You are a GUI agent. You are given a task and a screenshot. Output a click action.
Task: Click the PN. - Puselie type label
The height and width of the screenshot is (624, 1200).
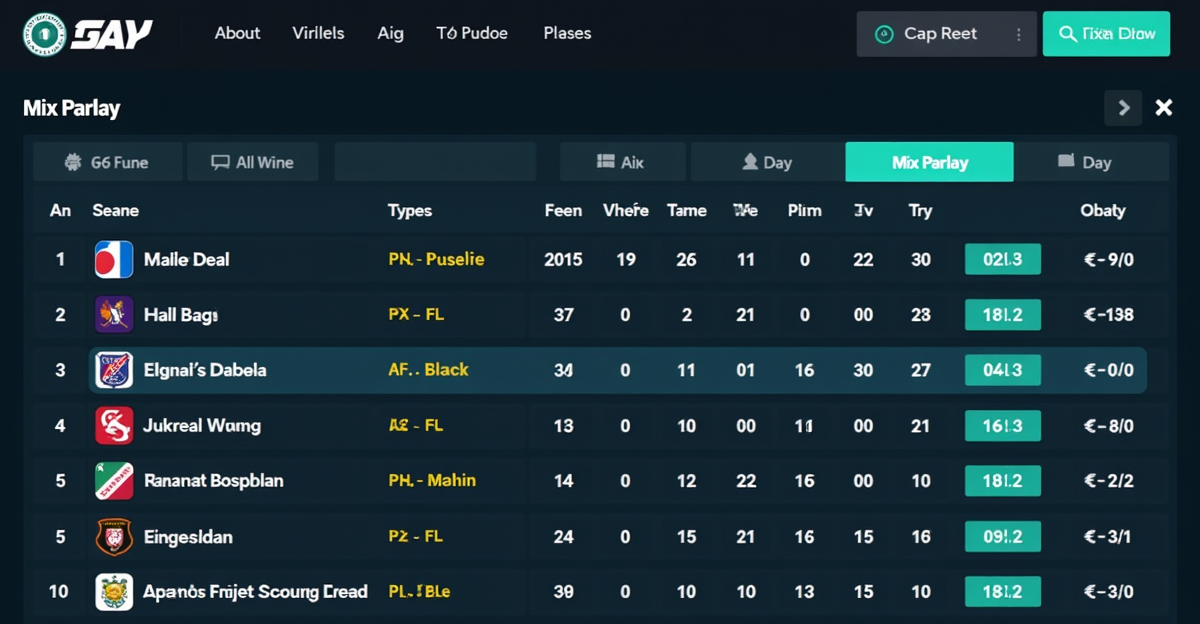[436, 259]
